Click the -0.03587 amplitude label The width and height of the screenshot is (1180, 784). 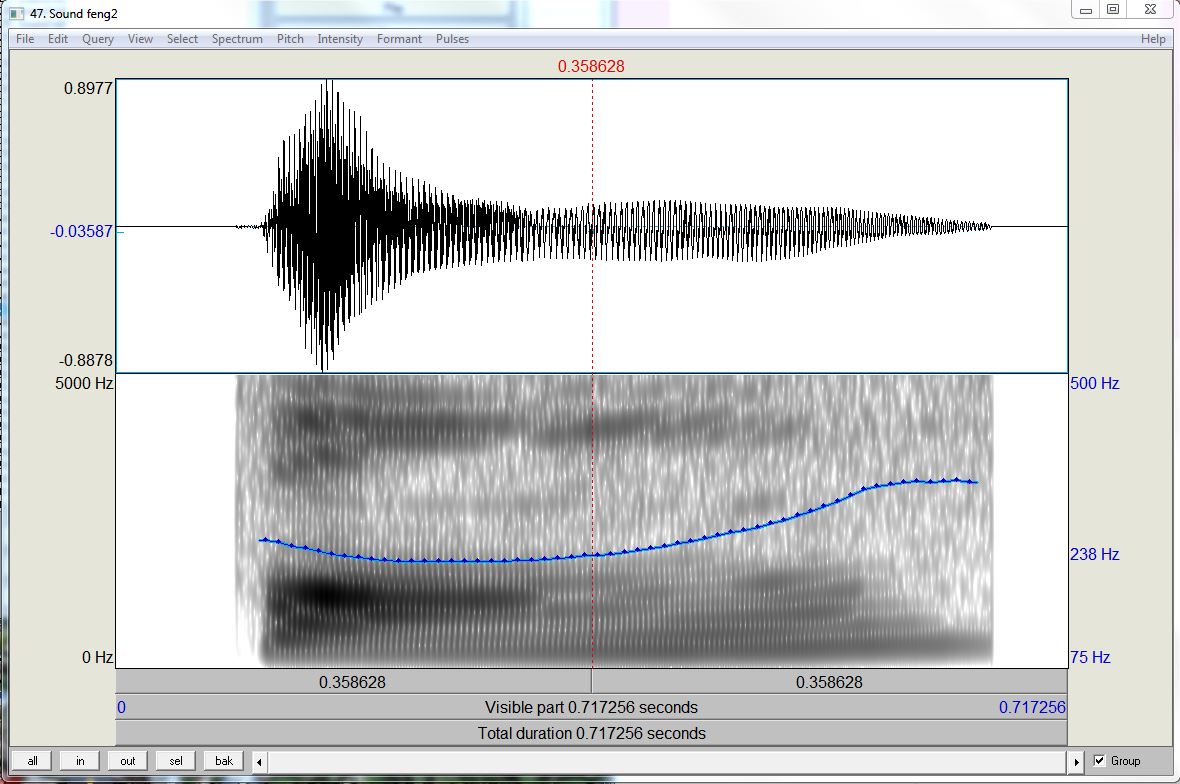tap(81, 231)
